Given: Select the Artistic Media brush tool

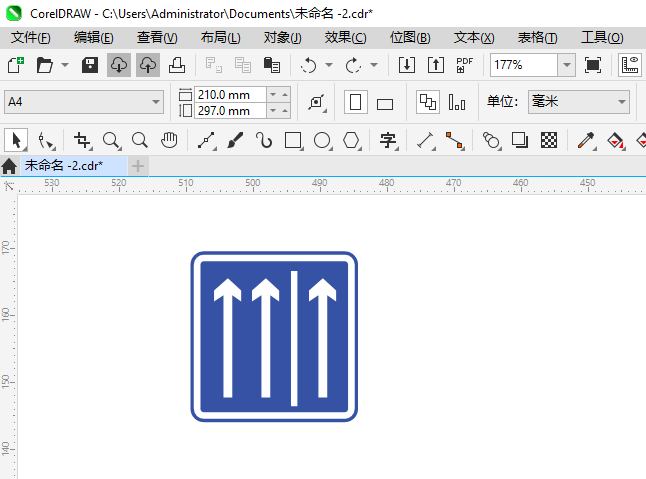Looking at the screenshot, I should 235,140.
